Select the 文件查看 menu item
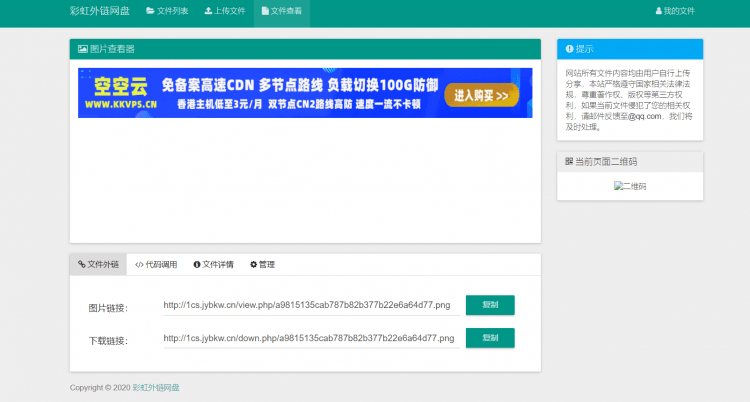Screen dimensions: 750x402 pos(282,11)
